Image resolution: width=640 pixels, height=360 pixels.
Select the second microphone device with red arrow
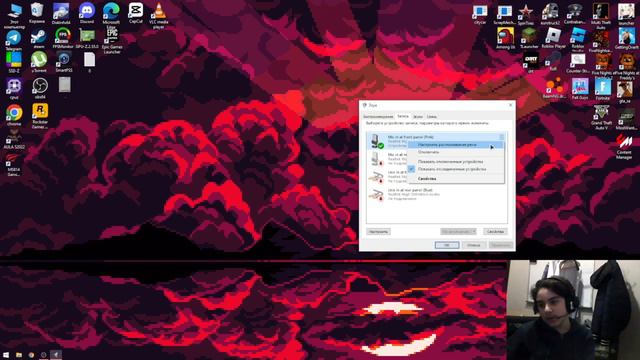tap(387, 158)
